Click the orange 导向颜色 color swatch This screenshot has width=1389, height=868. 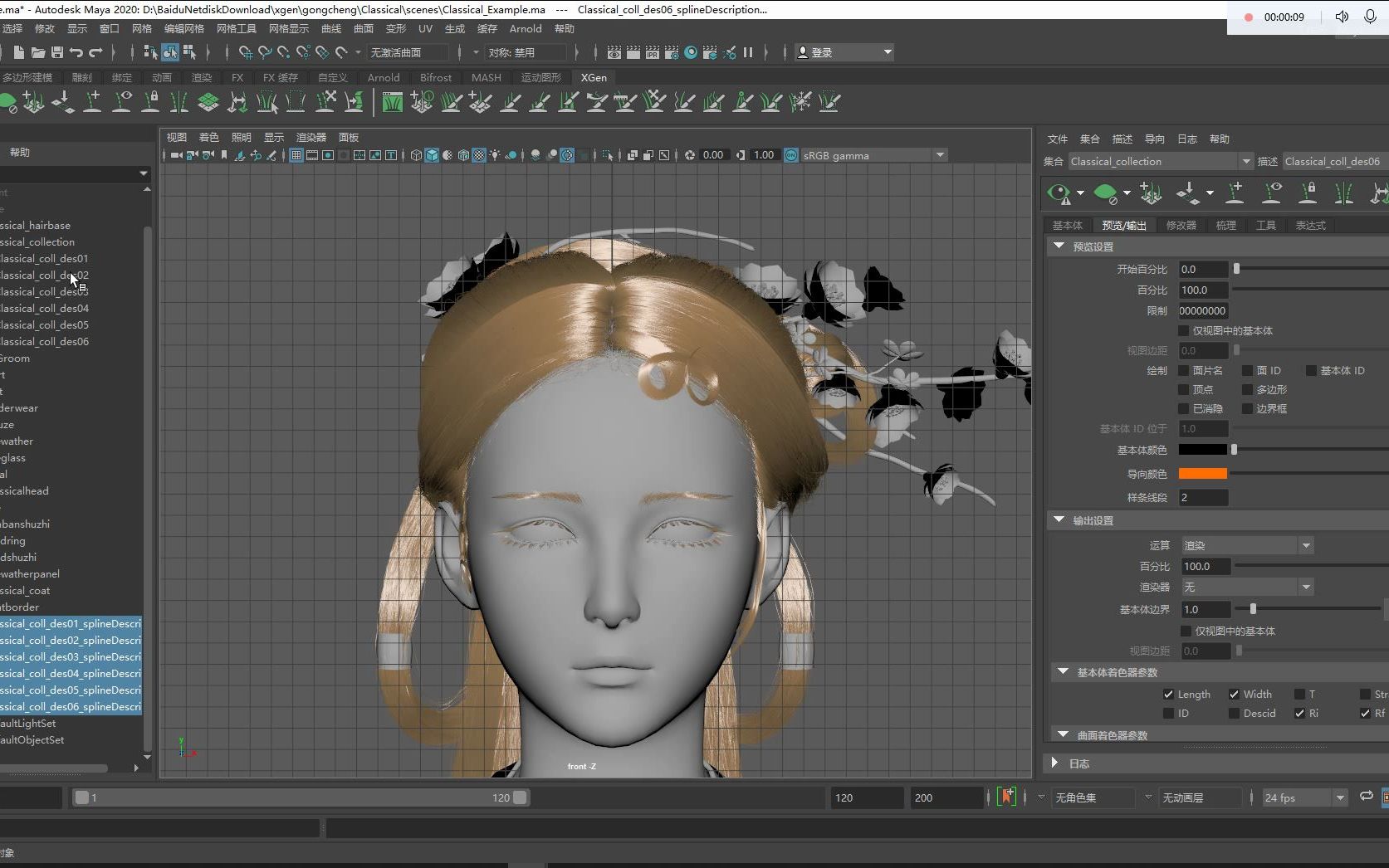pos(1203,473)
